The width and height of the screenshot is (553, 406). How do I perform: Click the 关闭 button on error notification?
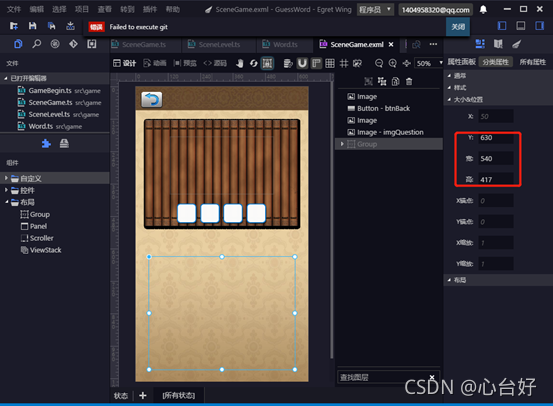pos(458,27)
